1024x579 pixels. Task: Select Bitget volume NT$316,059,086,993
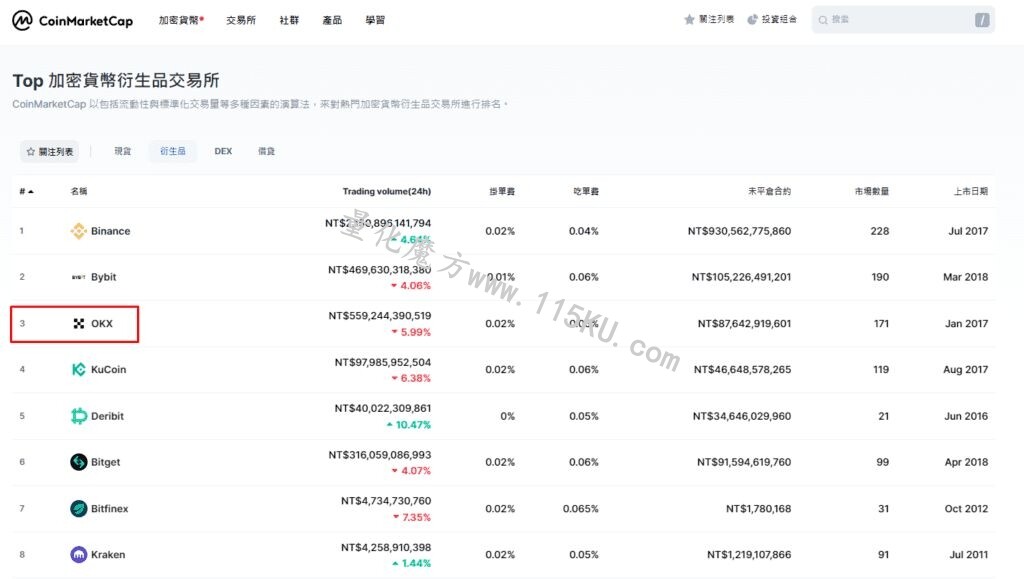379,455
